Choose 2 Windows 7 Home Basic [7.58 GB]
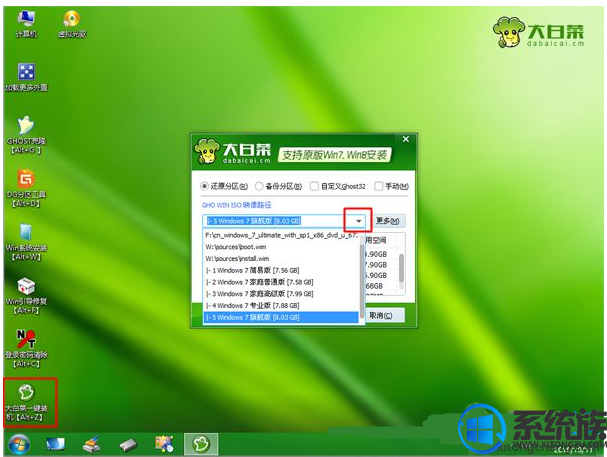The image size is (607, 457). [281, 282]
